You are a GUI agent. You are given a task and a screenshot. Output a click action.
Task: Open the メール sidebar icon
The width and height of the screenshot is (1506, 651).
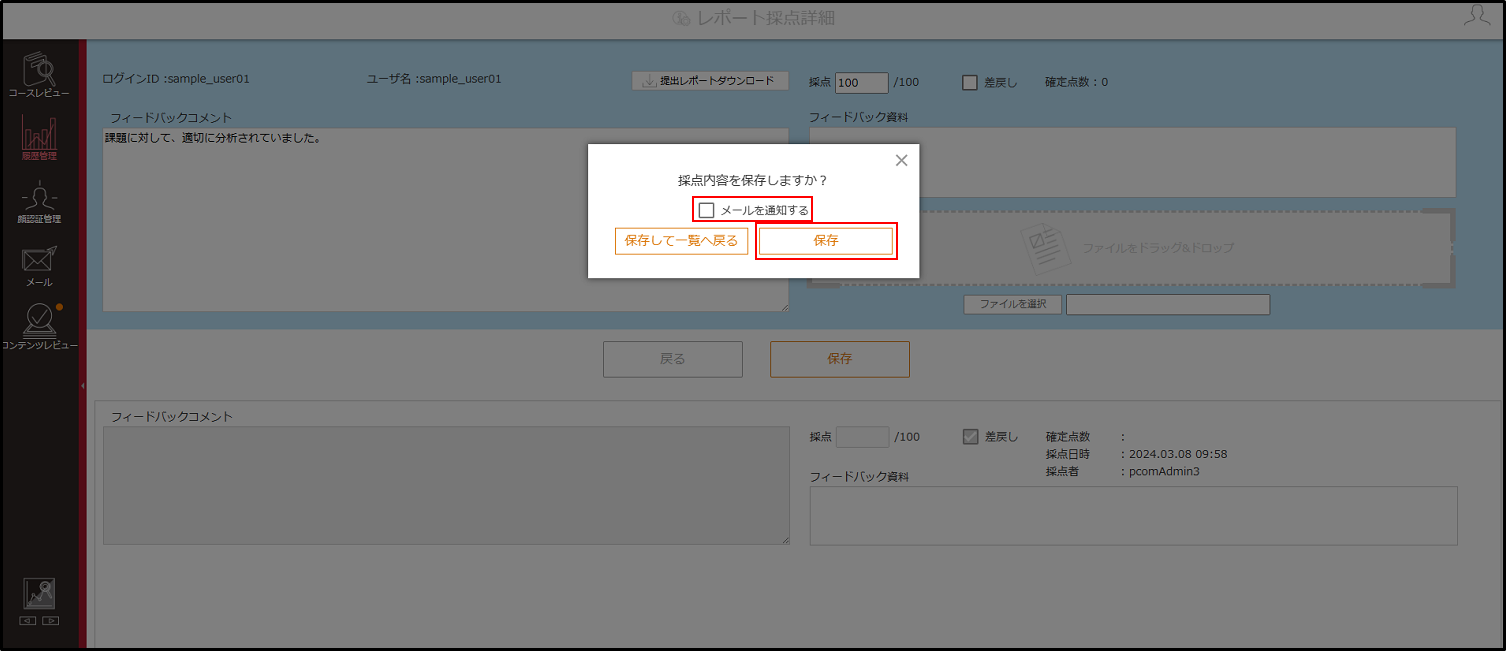(39, 266)
